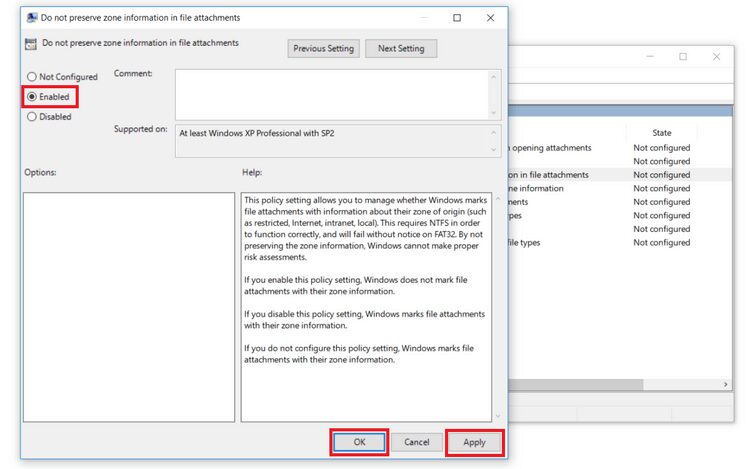Minimize the background Group Policy window
The width and height of the screenshot is (750, 469).
point(650,56)
